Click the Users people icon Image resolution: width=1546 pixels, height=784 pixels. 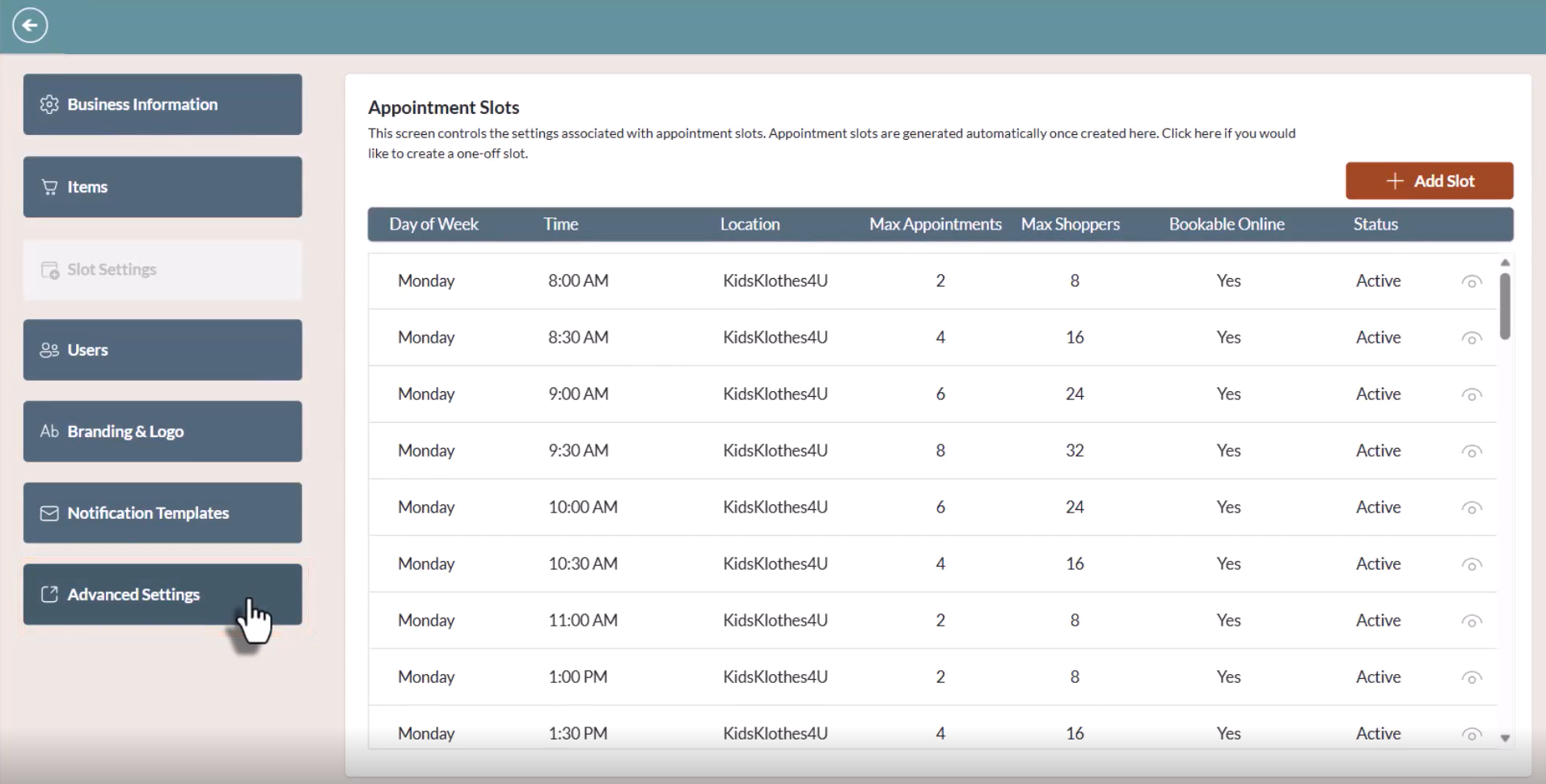point(49,350)
